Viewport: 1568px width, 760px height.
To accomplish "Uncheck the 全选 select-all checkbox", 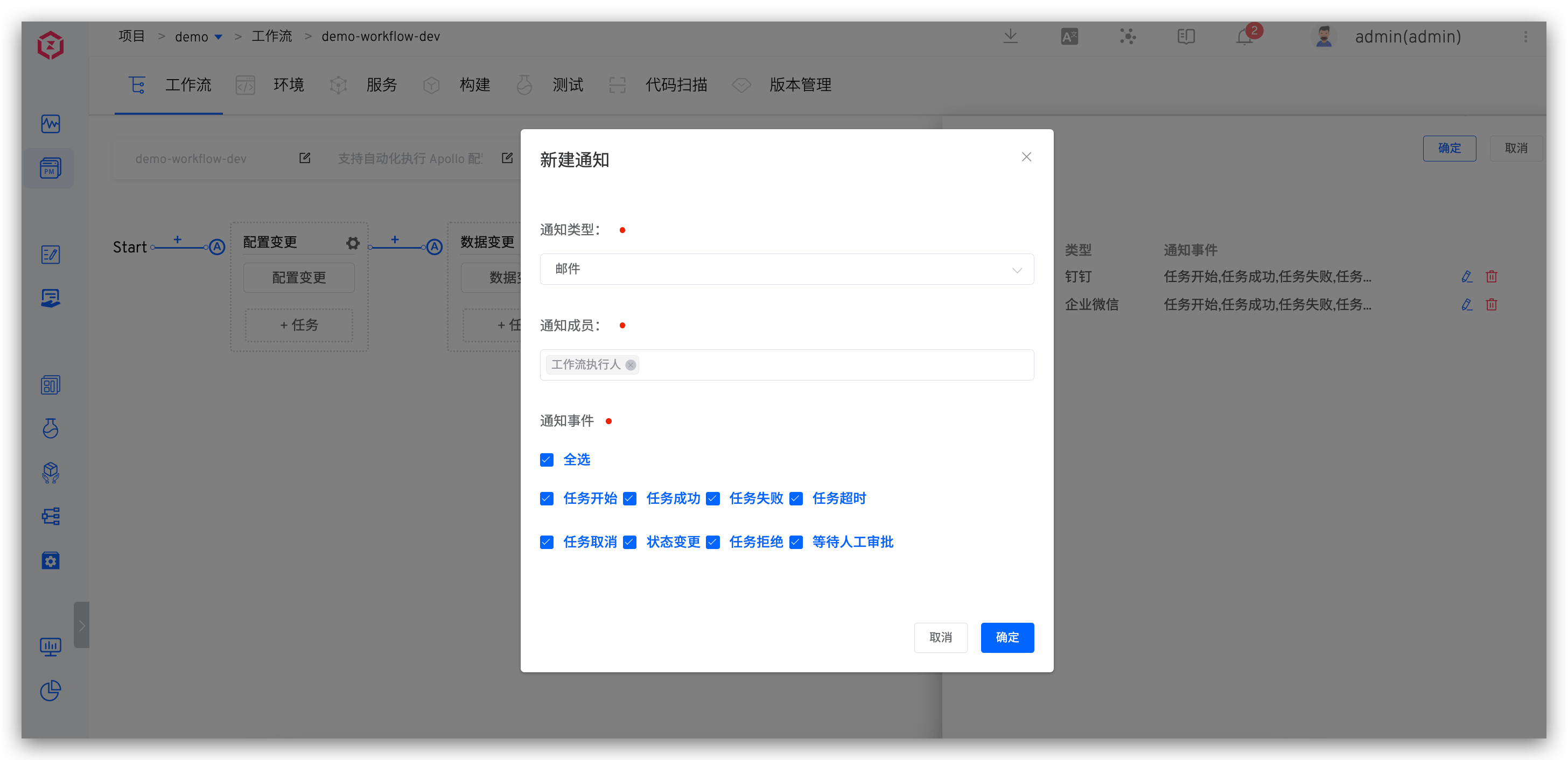I will tap(546, 460).
